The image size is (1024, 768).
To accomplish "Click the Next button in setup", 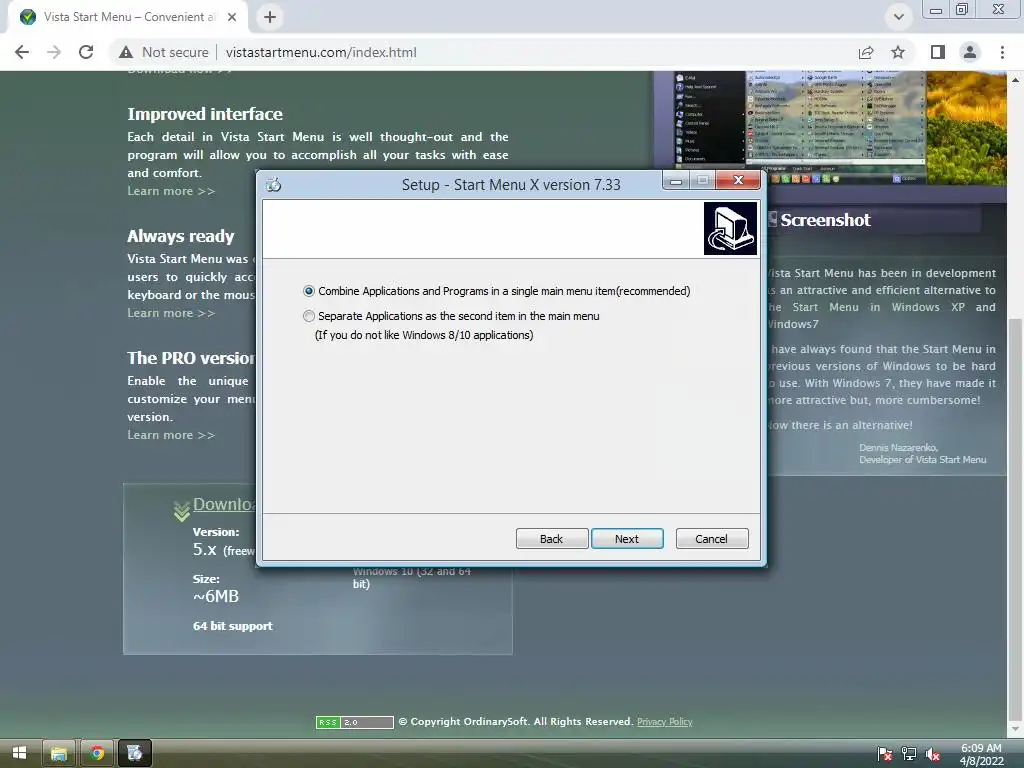I will click(x=627, y=539).
